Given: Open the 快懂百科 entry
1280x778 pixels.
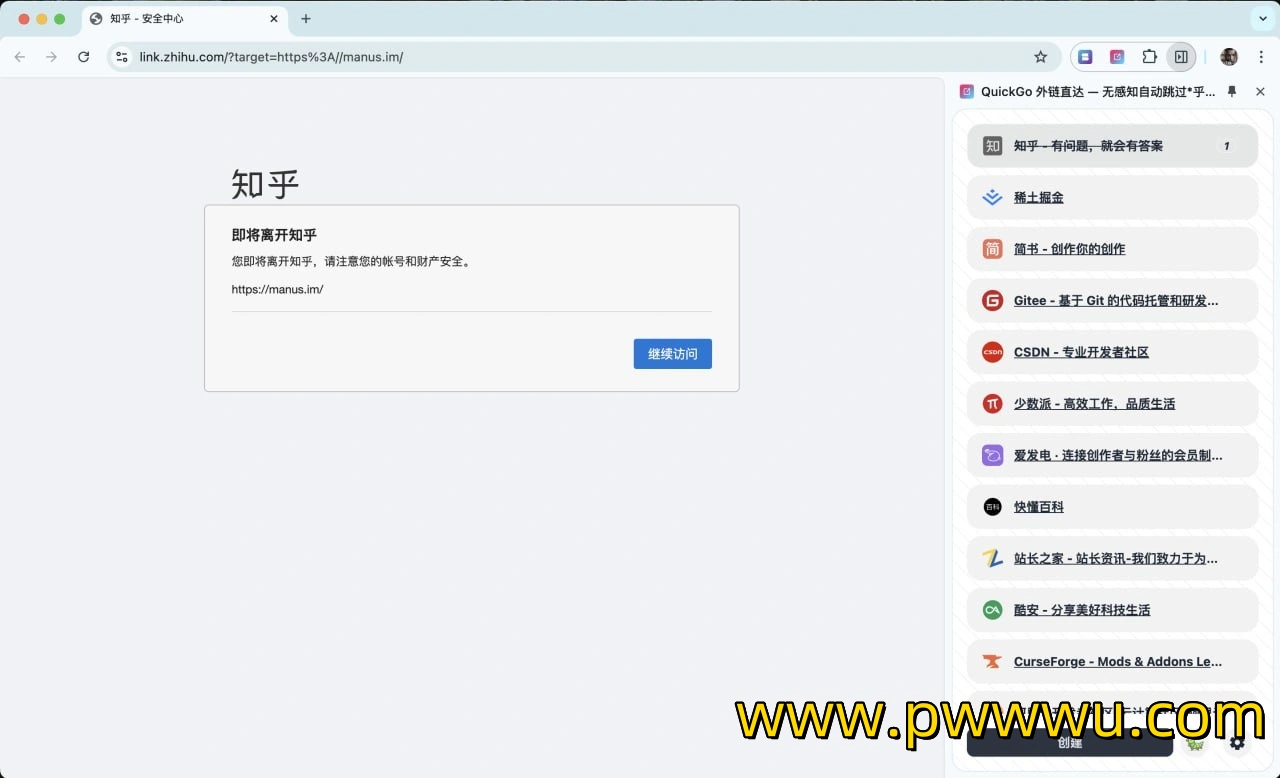Looking at the screenshot, I should pyautogui.click(x=1112, y=507).
